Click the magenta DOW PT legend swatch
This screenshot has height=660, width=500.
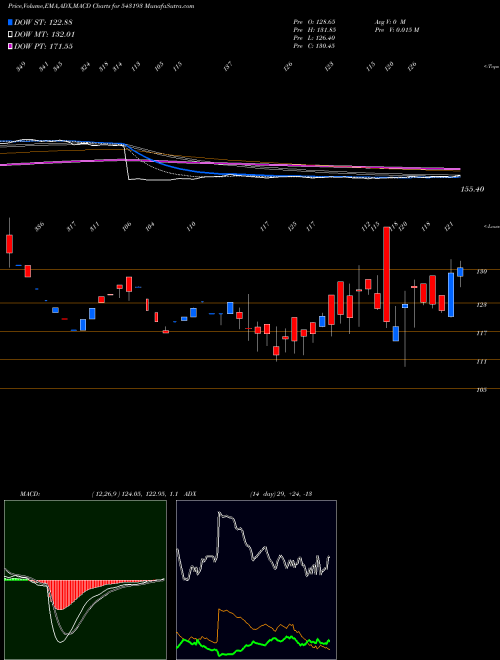tap(10, 46)
